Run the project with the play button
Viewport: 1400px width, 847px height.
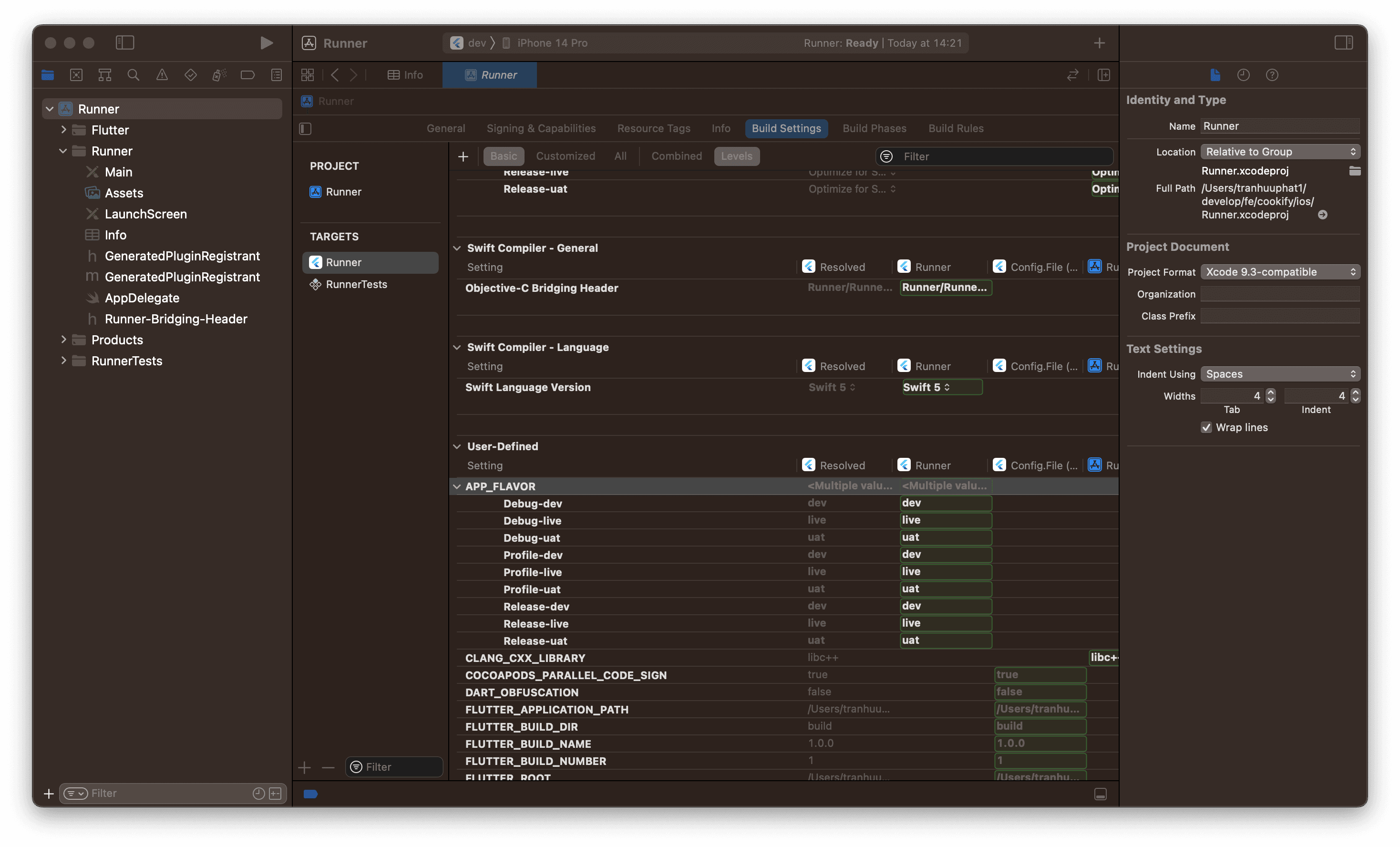click(x=266, y=42)
